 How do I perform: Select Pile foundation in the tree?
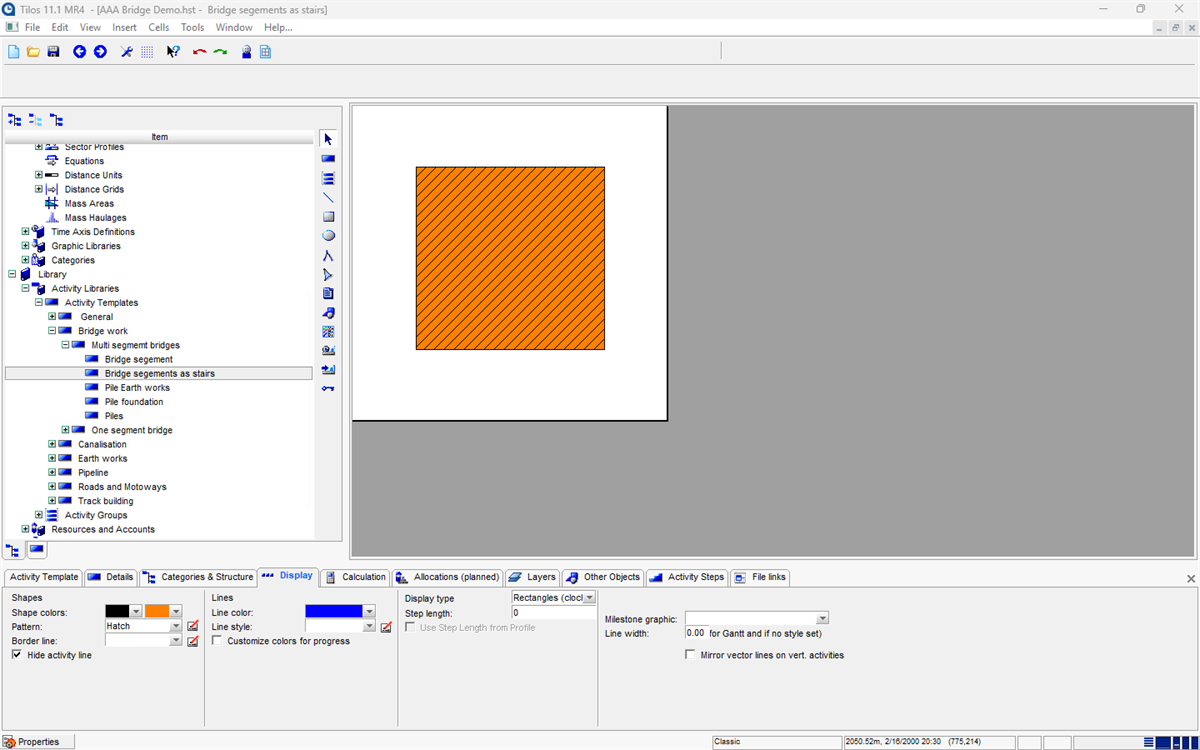[134, 402]
